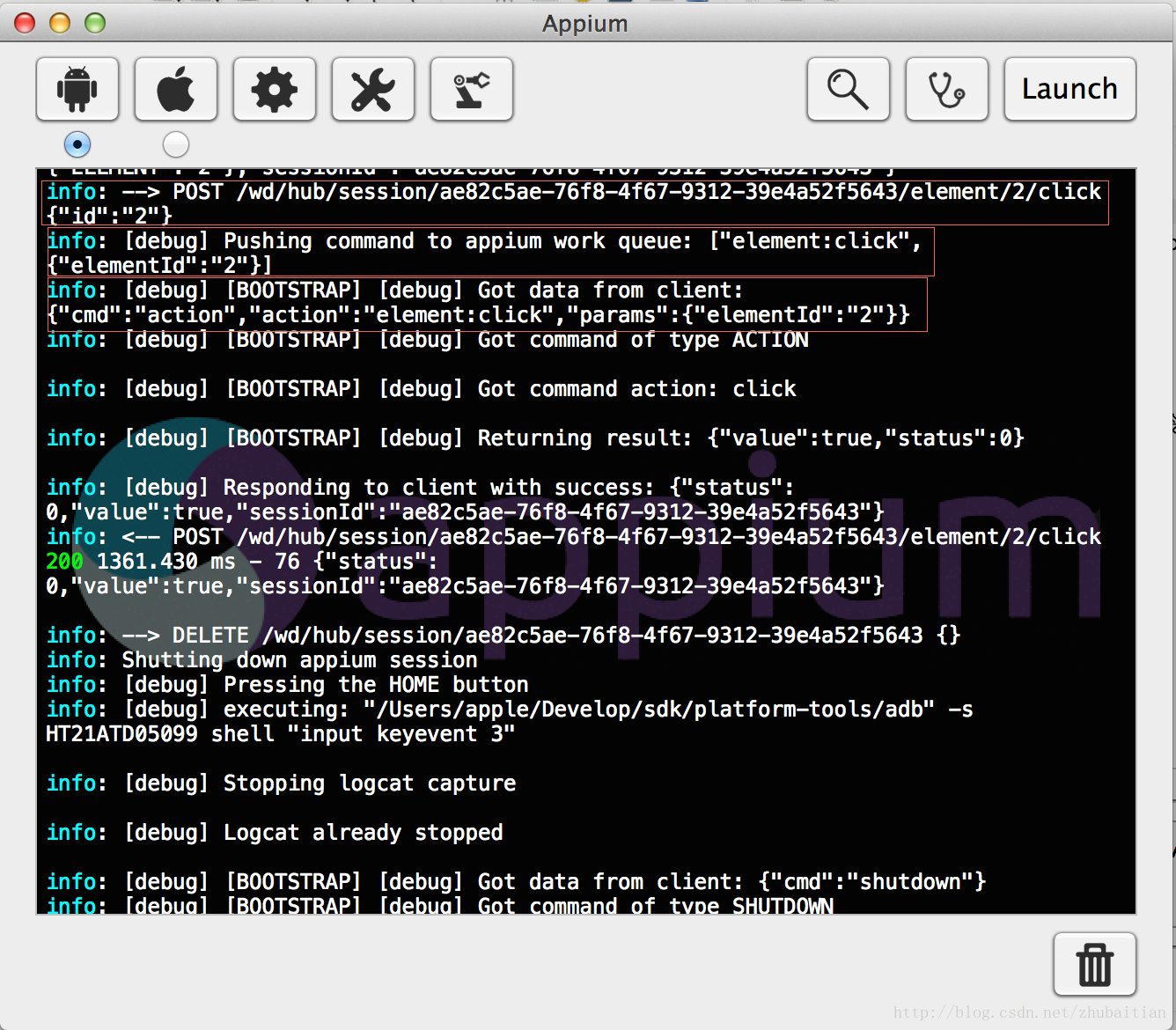Click the "Got command action: click" log line
Viewport: 1176px width, 1030px height.
coord(421,389)
